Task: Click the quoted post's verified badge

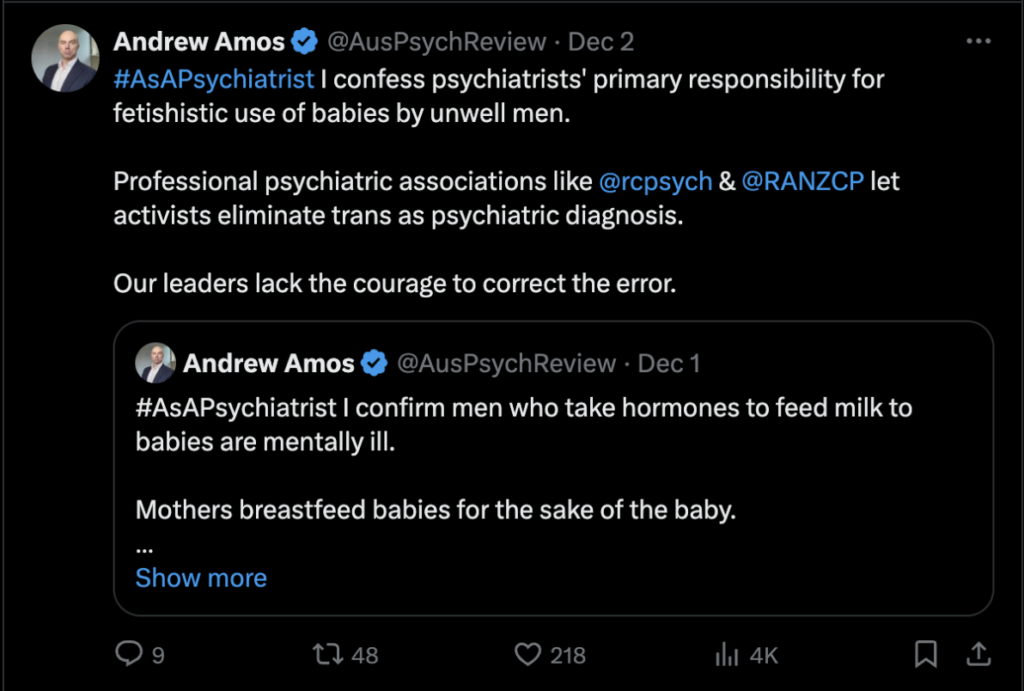Action: tap(374, 364)
